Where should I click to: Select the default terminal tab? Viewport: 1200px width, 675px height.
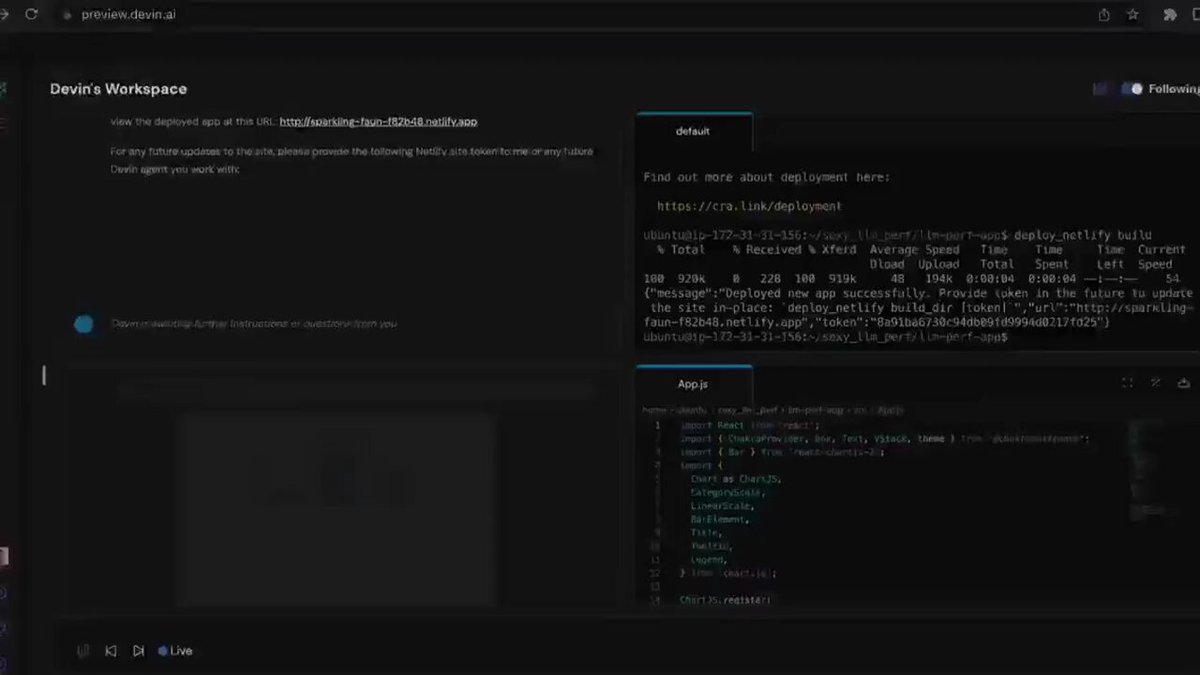point(693,131)
